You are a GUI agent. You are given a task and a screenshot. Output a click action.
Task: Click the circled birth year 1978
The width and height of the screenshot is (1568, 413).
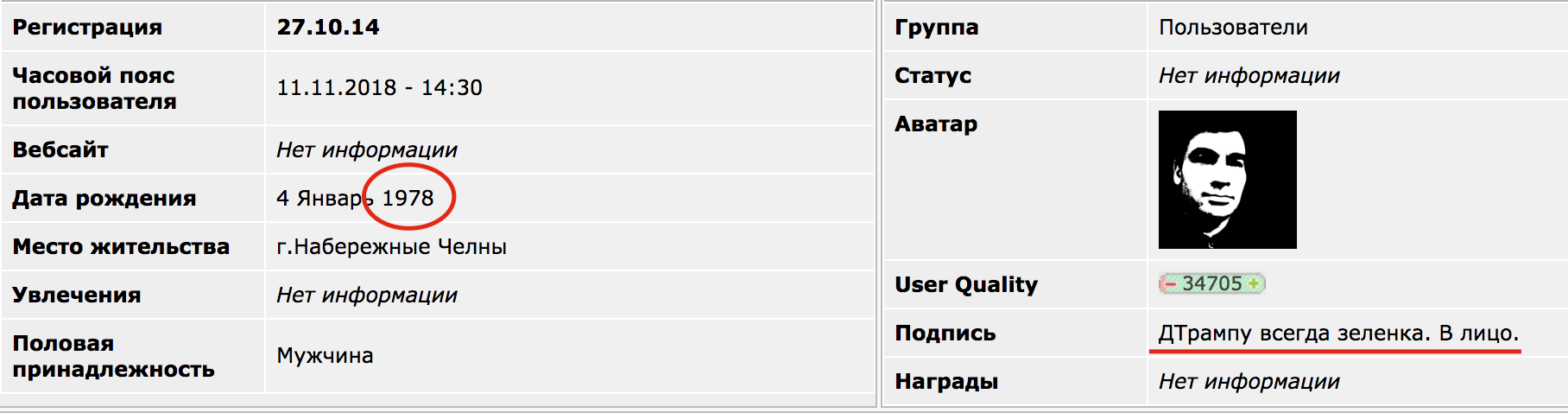point(408,198)
